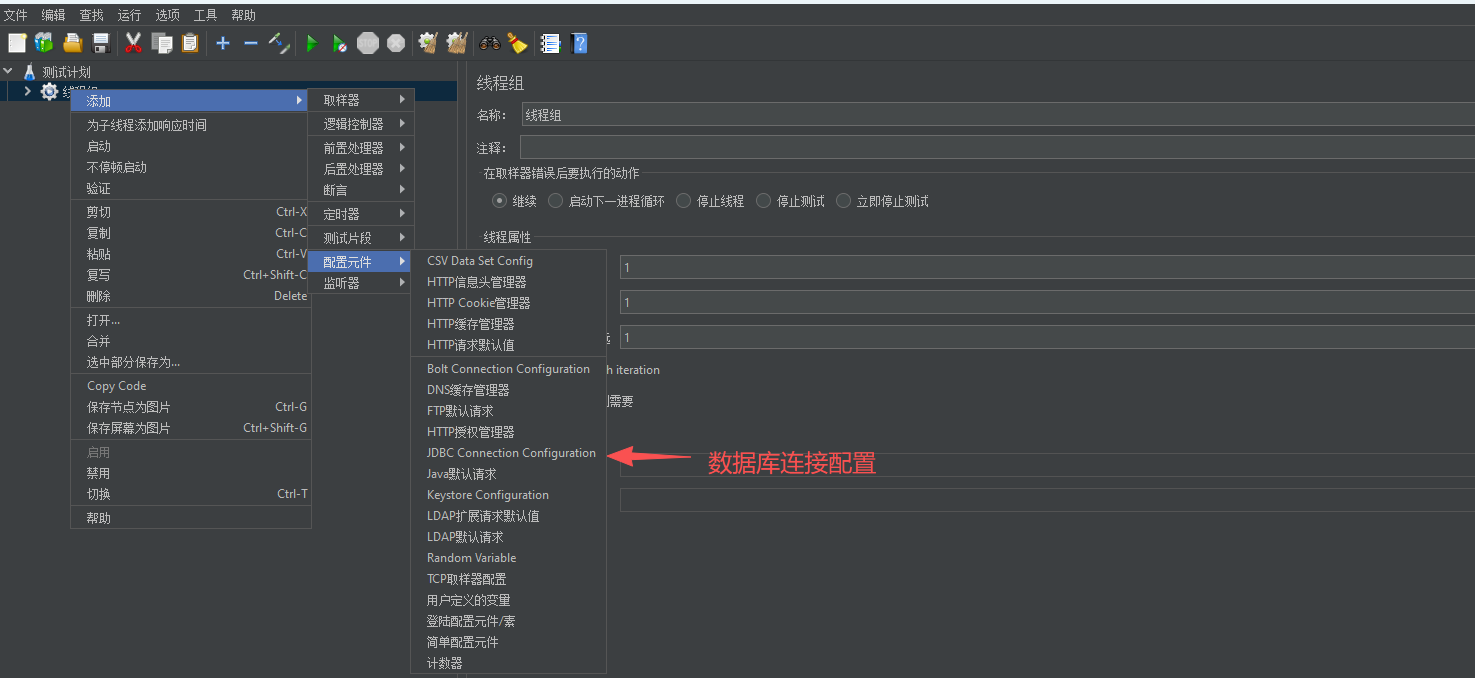Open the 选项 menu

point(168,15)
